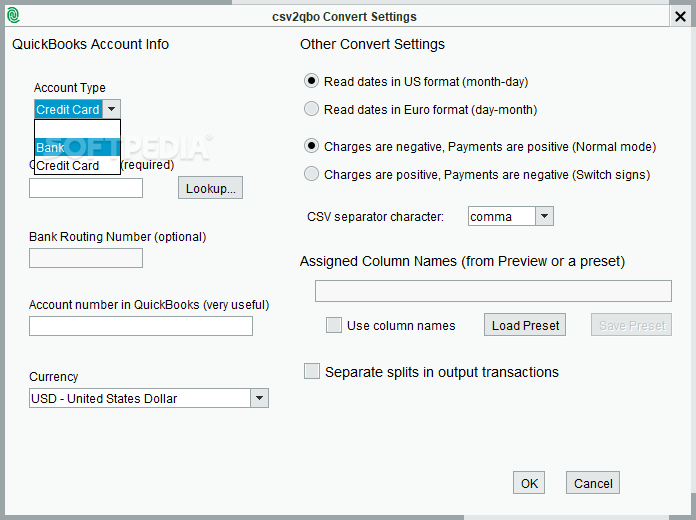The height and width of the screenshot is (520, 696).
Task: Tick Separate splits in output transactions
Action: pos(312,371)
